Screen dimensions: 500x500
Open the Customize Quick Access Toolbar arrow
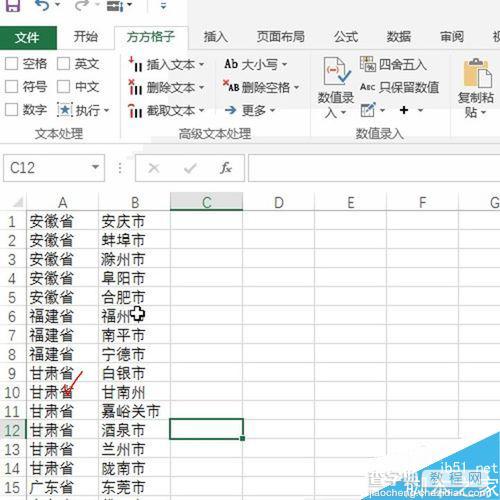coord(163,5)
